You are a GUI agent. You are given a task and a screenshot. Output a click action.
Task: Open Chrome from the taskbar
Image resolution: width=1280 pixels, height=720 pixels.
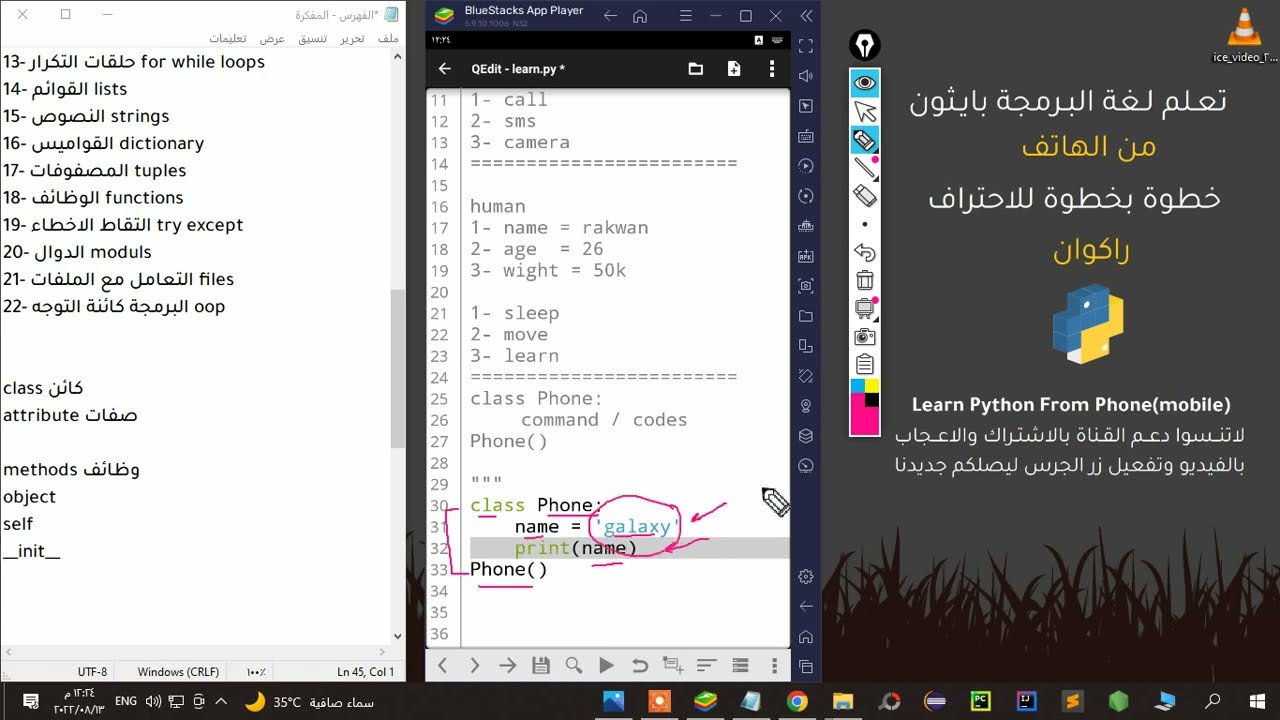coord(797,700)
